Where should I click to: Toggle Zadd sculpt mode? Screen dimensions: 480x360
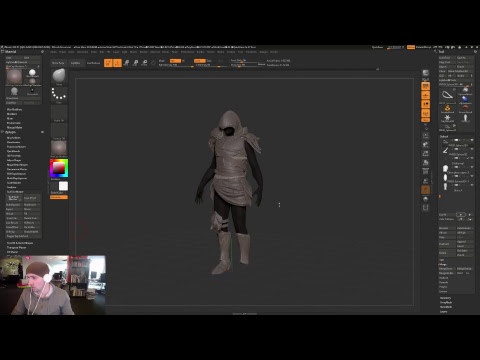(199, 61)
